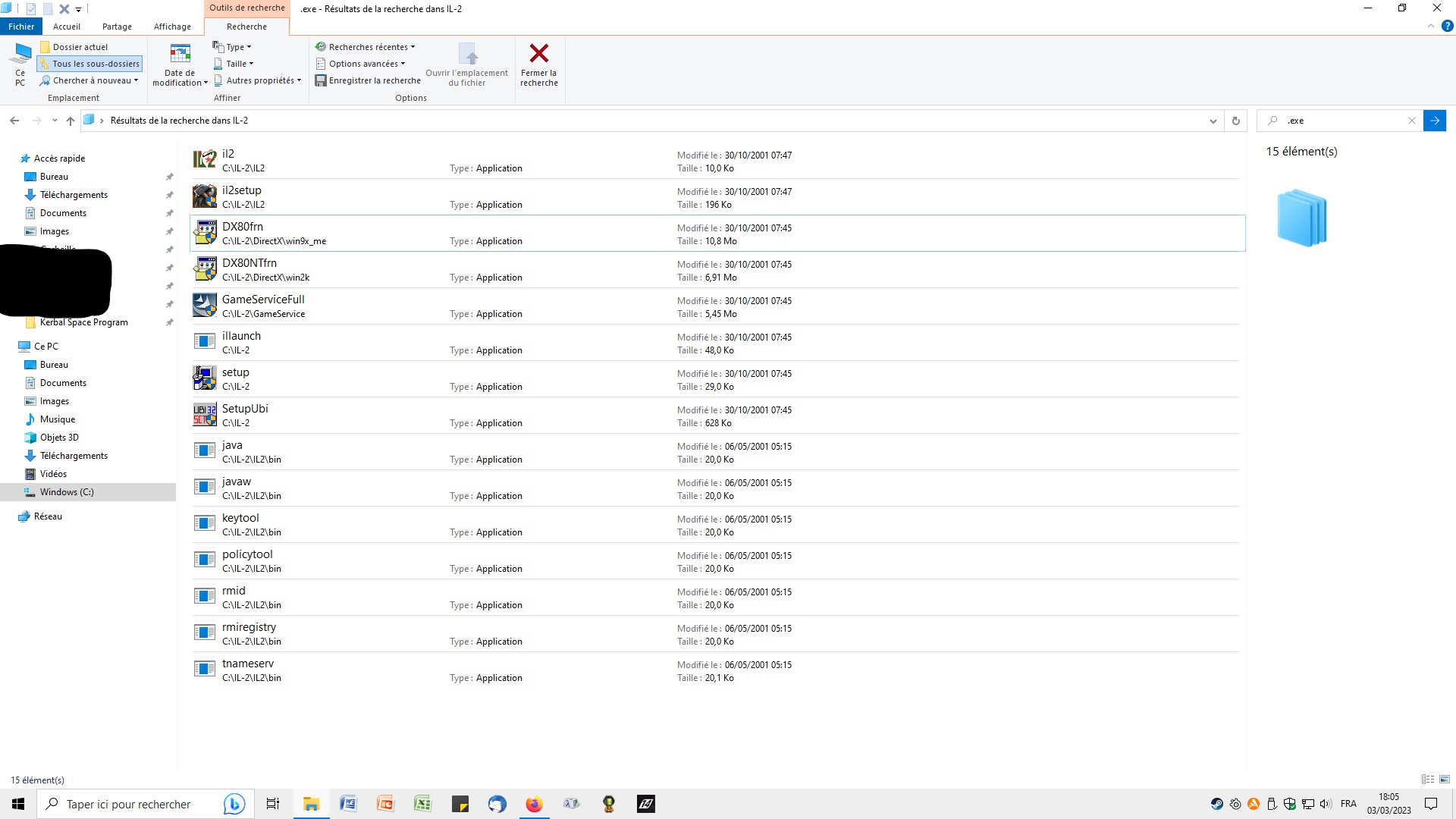Select the policytool file name
The width and height of the screenshot is (1456, 819).
[247, 554]
